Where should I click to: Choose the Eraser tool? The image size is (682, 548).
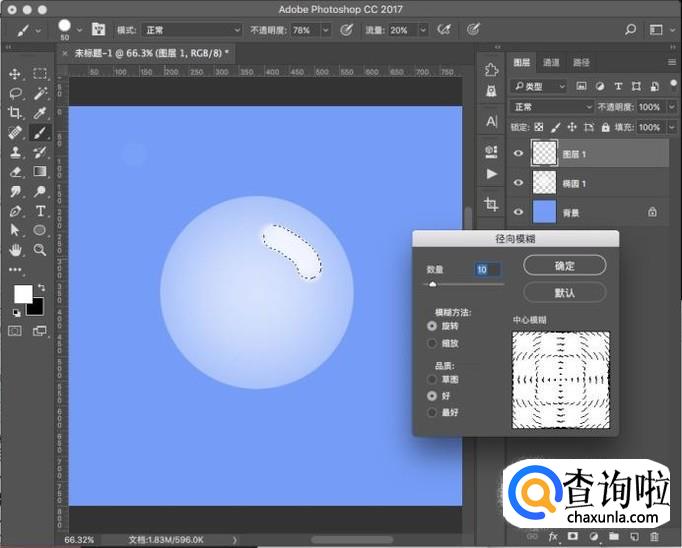[x=15, y=172]
